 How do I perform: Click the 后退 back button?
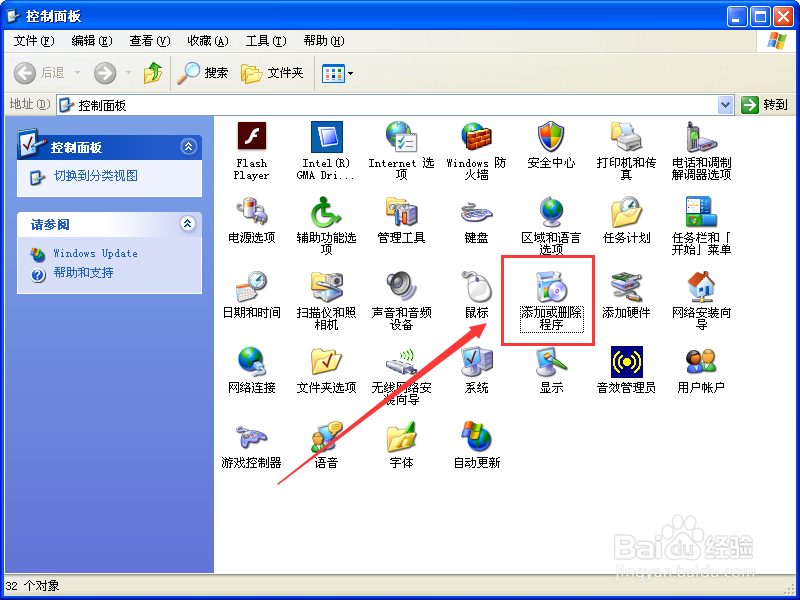click(39, 73)
